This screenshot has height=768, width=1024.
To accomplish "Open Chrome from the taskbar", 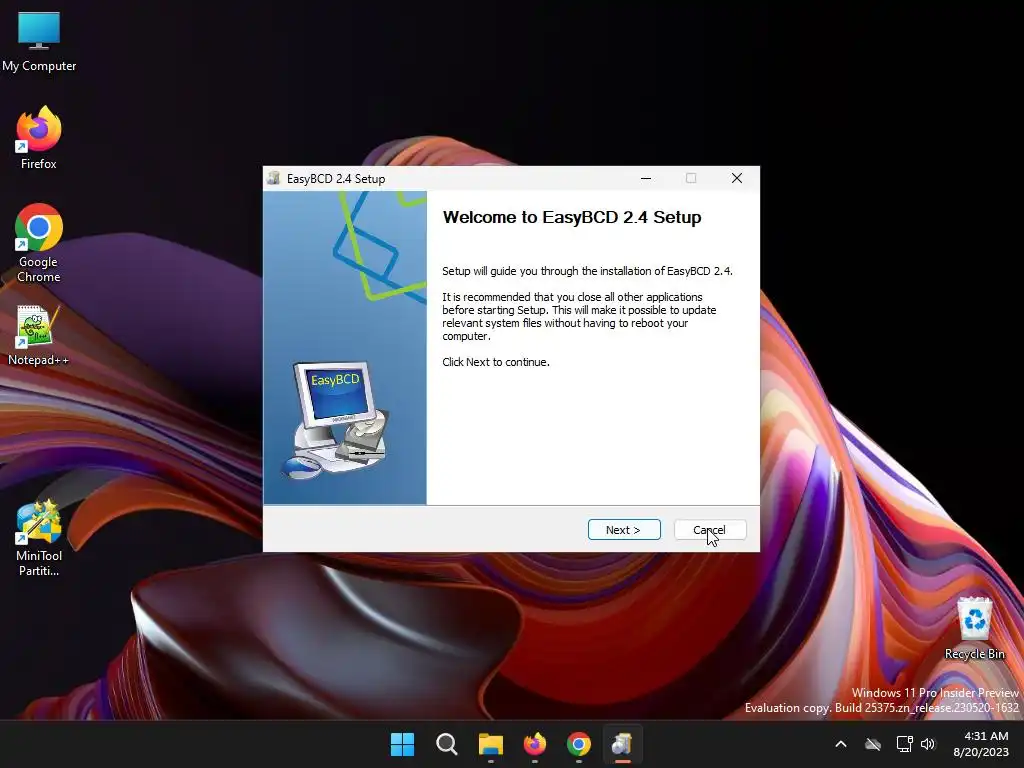I will tap(579, 744).
